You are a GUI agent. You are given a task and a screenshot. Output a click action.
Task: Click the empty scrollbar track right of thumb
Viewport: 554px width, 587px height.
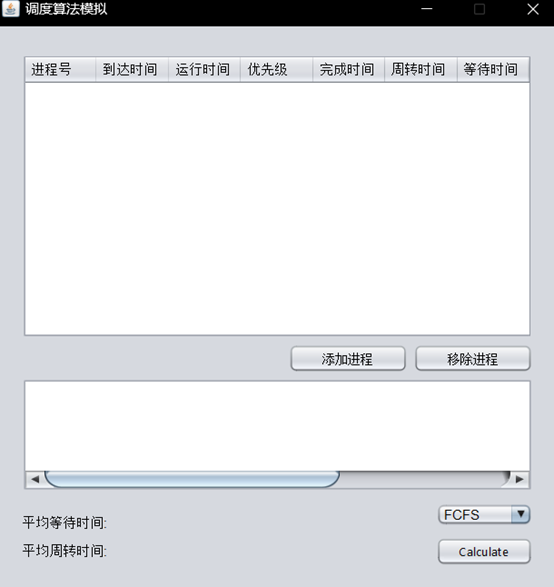(x=425, y=479)
